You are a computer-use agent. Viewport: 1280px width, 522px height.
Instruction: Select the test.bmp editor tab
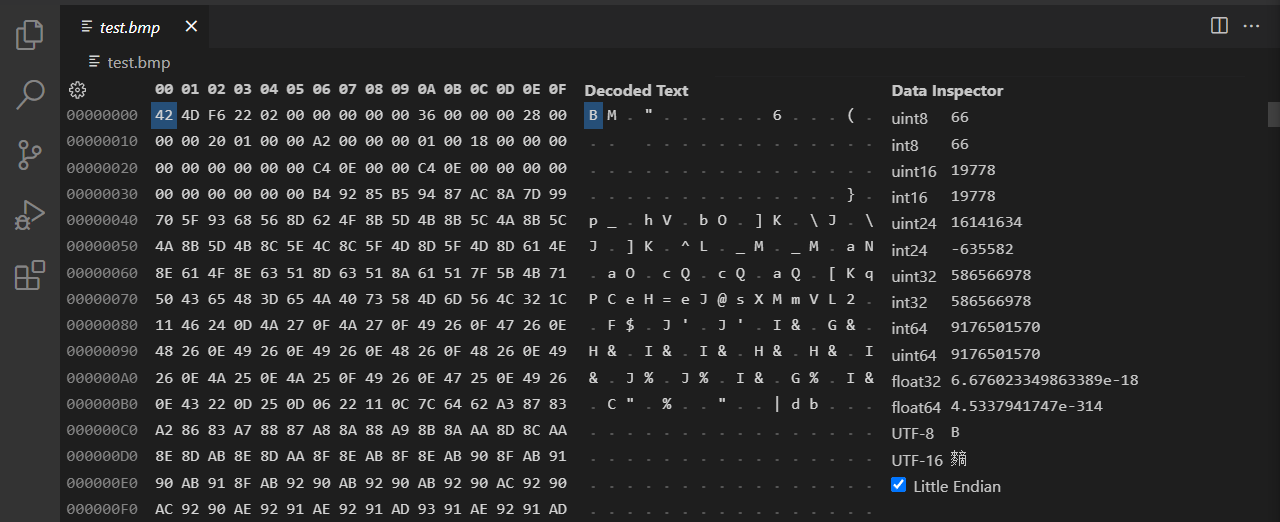tap(134, 27)
